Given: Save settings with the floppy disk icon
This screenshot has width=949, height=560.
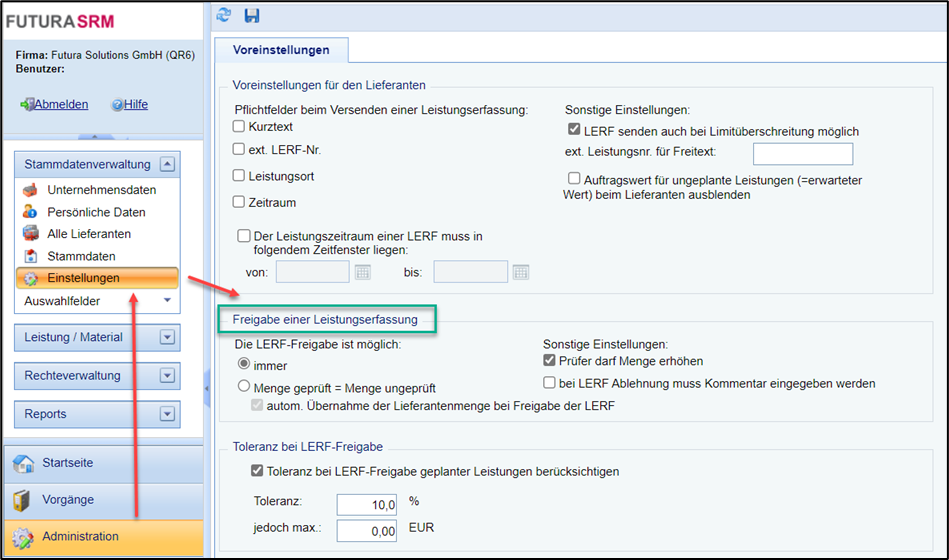Looking at the screenshot, I should click(252, 15).
